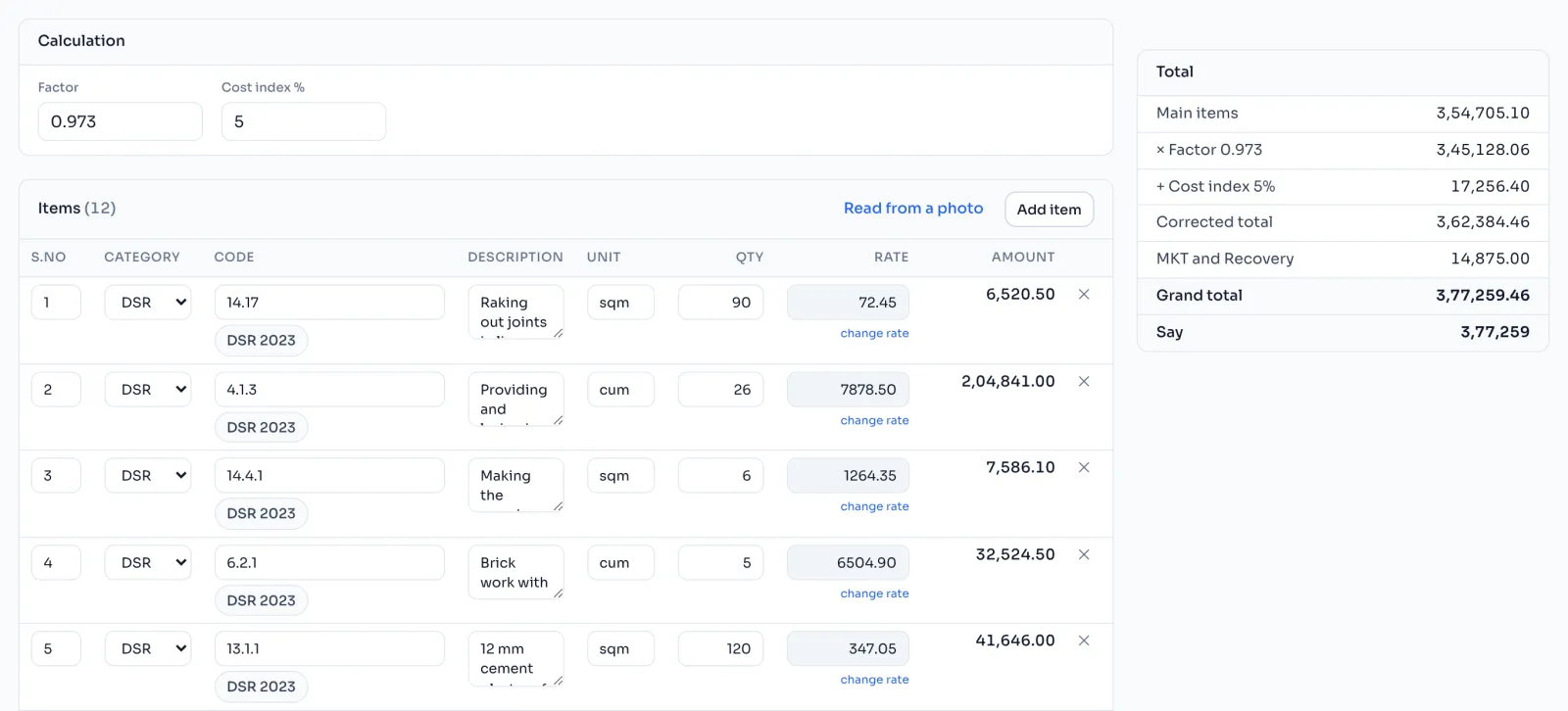The width and height of the screenshot is (1568, 711).
Task: Click DSR 2023 tag under code 13.1.1
Action: [261, 687]
